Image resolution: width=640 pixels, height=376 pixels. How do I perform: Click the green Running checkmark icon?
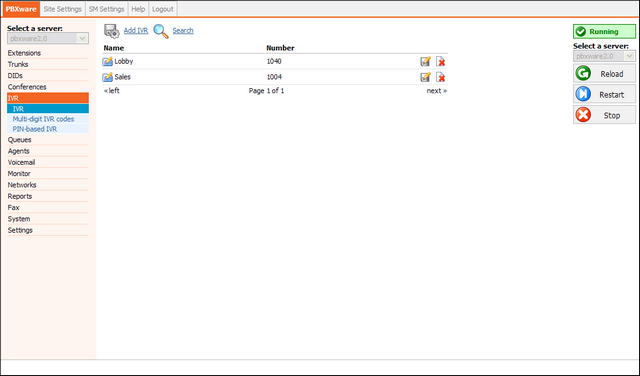coord(580,31)
